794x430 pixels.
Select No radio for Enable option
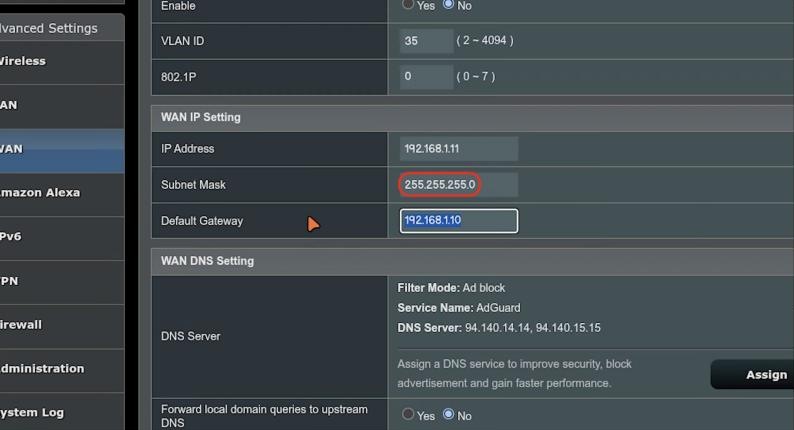coord(448,5)
